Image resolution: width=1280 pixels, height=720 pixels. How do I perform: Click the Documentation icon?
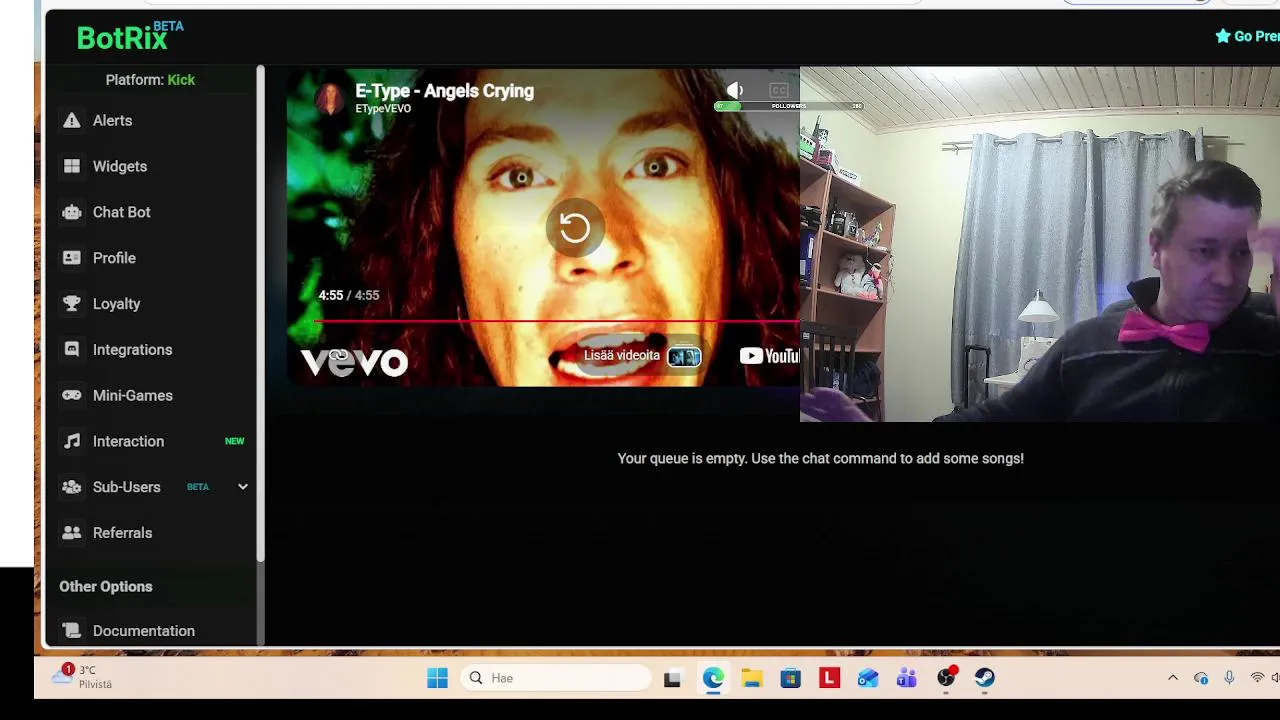point(72,631)
